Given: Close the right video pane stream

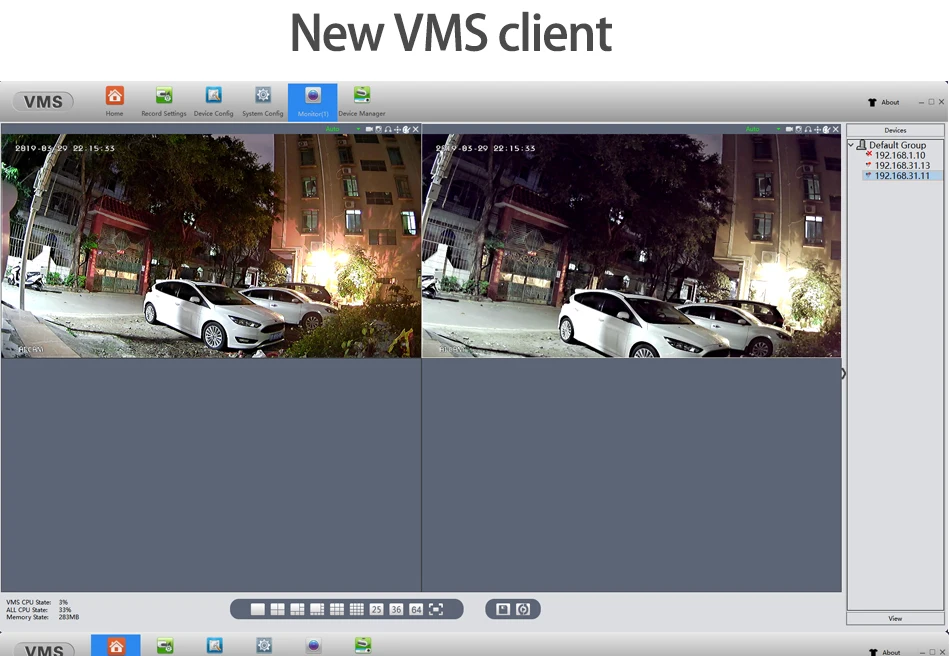Looking at the screenshot, I should click(x=835, y=129).
